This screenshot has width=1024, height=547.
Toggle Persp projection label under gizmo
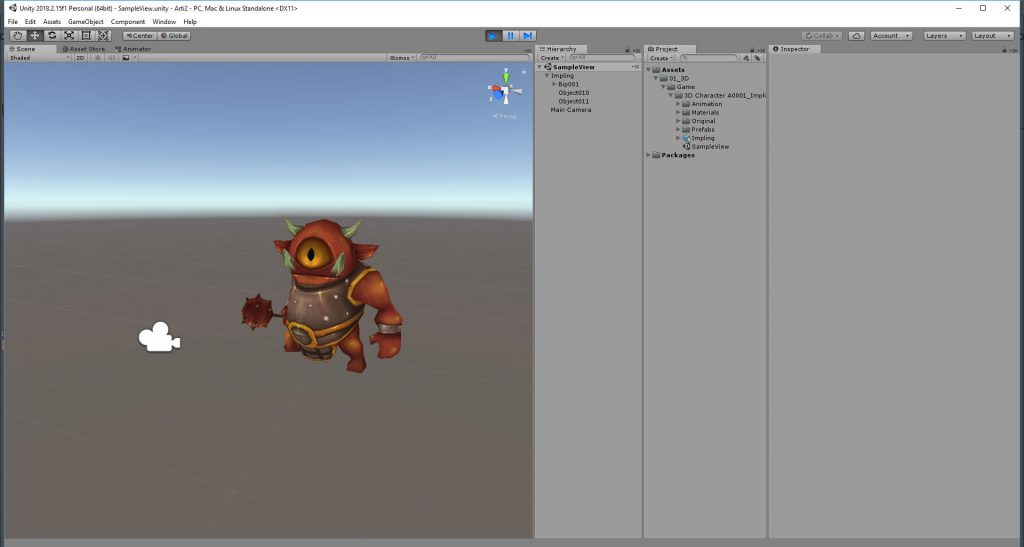[505, 116]
